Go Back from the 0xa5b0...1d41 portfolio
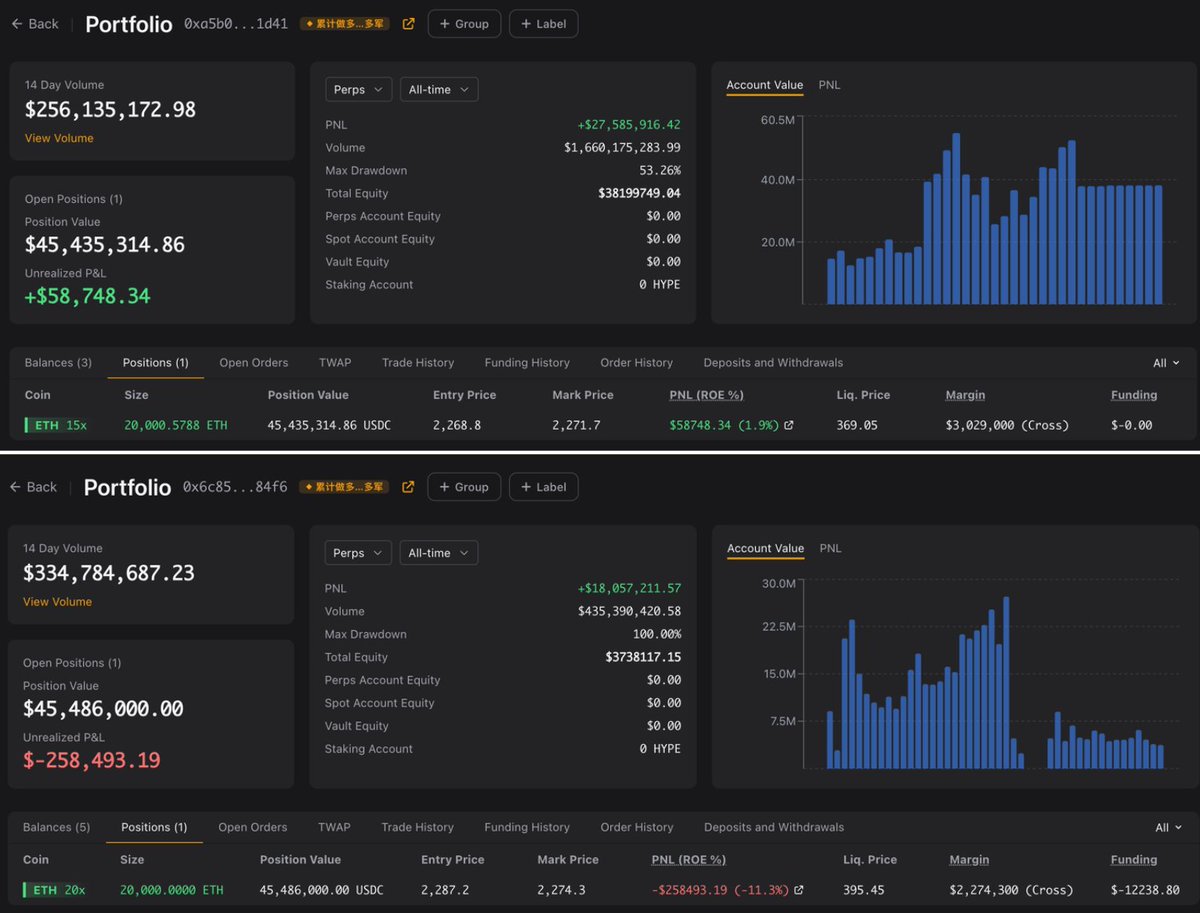 pyautogui.click(x=34, y=24)
